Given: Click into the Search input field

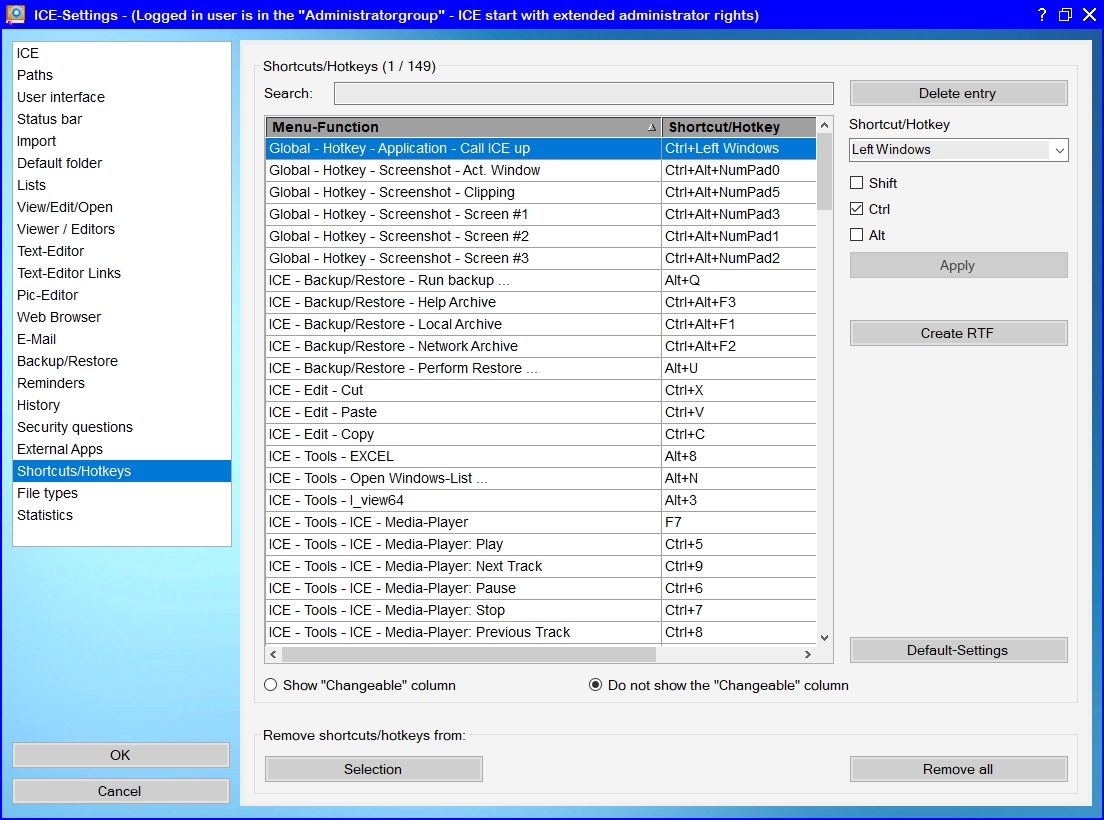Looking at the screenshot, I should click(583, 93).
